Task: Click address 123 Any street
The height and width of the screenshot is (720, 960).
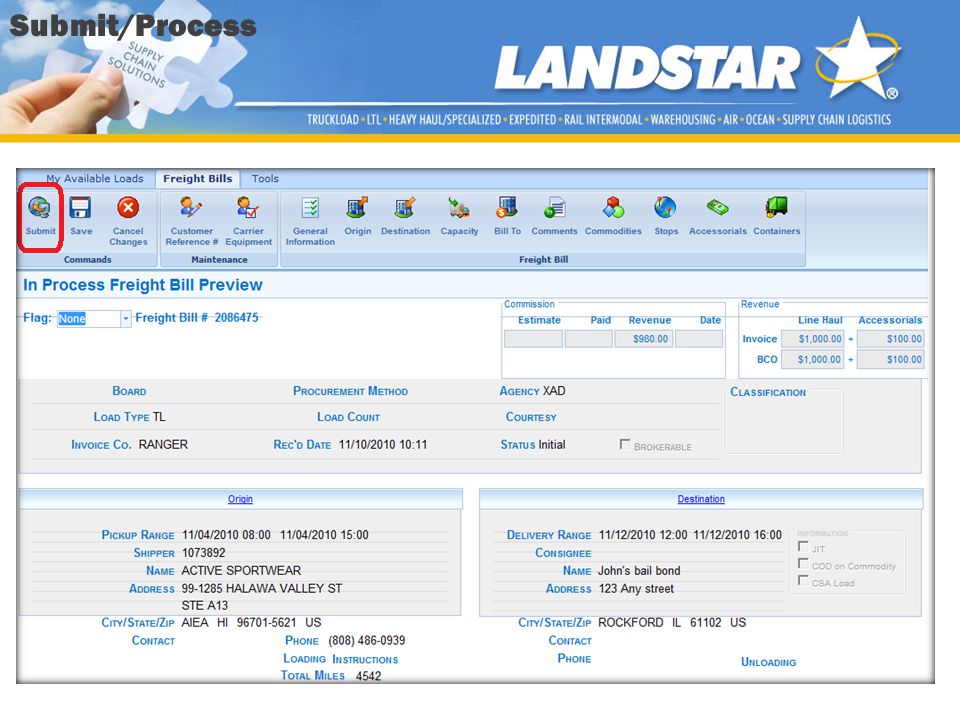Action: click(x=636, y=588)
